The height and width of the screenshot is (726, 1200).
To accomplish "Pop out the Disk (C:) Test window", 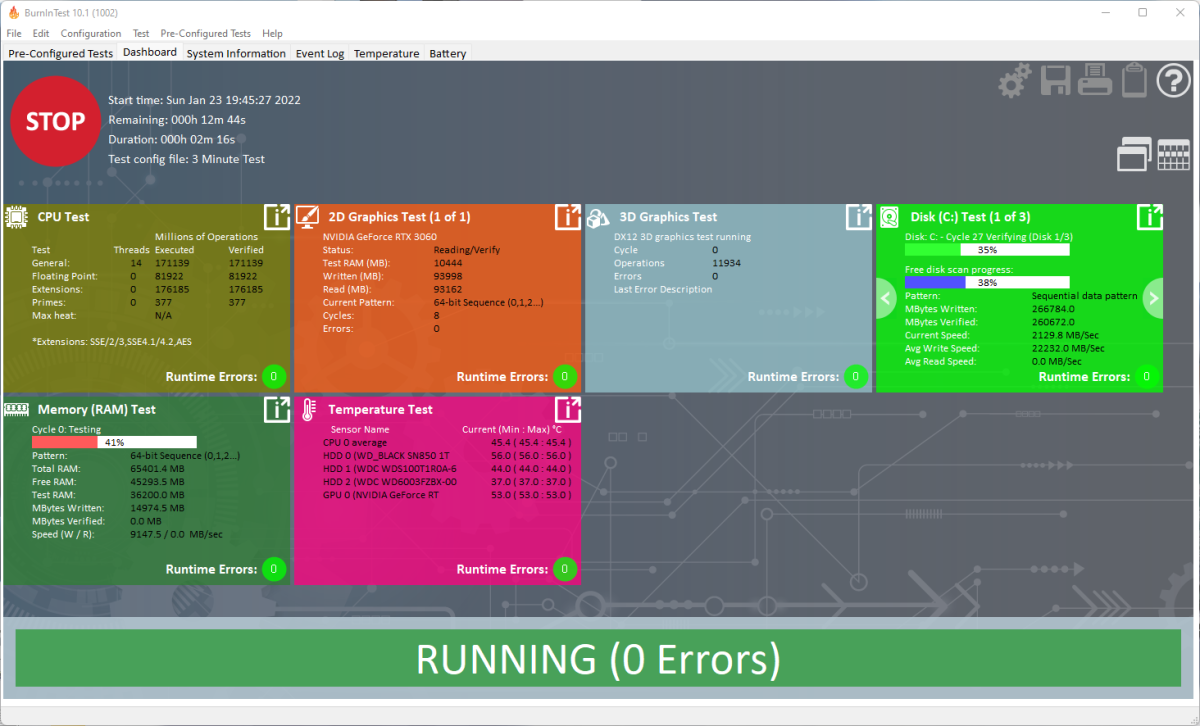I will click(1150, 217).
